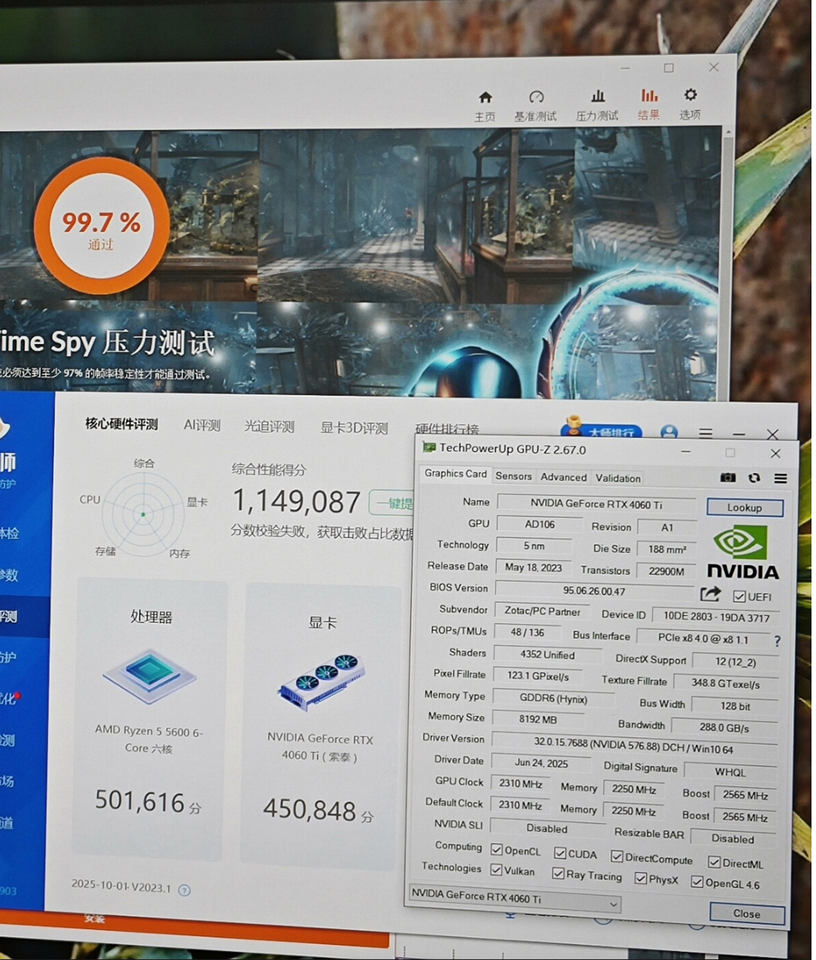Image resolution: width=816 pixels, height=960 pixels.
Task: Open 3DMark stress tests (压力测试) tab
Action: pyautogui.click(x=597, y=105)
